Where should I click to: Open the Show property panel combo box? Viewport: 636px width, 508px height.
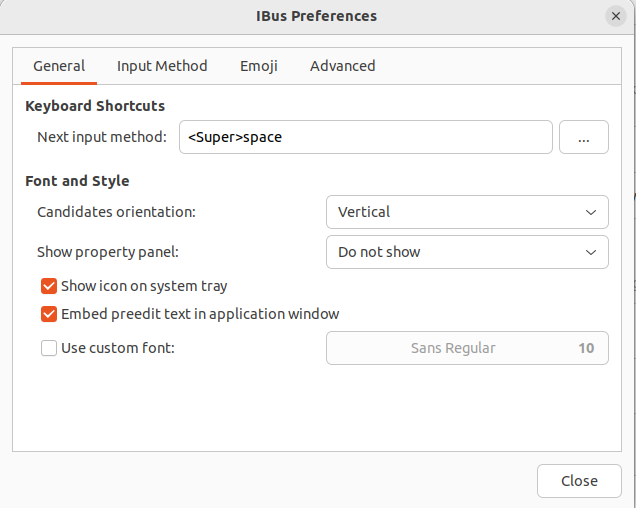466,252
